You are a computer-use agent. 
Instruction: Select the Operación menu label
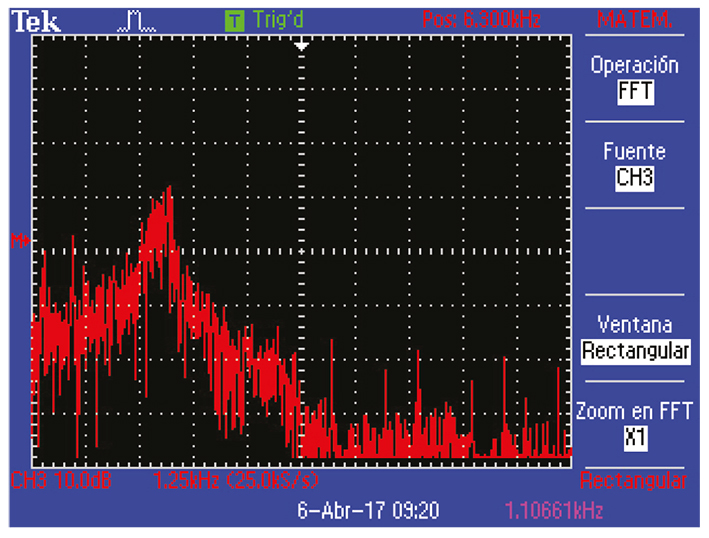tap(634, 66)
